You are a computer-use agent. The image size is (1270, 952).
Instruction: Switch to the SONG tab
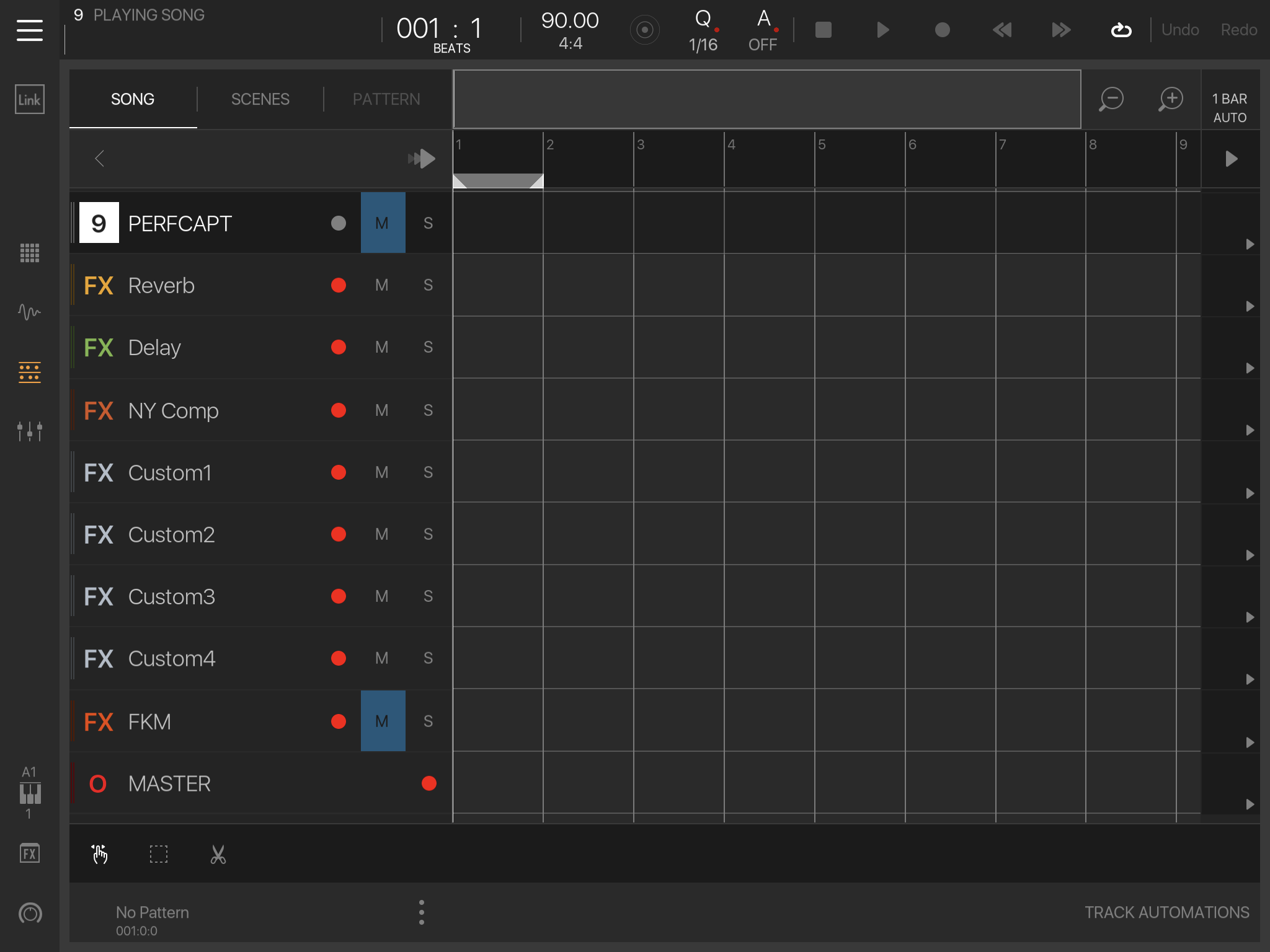(133, 99)
